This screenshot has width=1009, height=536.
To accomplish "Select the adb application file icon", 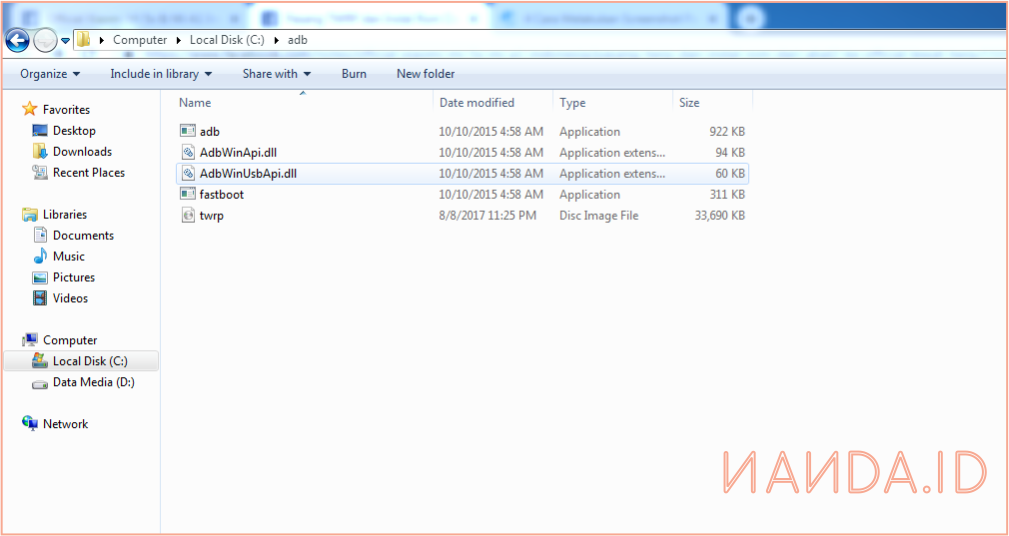I will pyautogui.click(x=188, y=131).
